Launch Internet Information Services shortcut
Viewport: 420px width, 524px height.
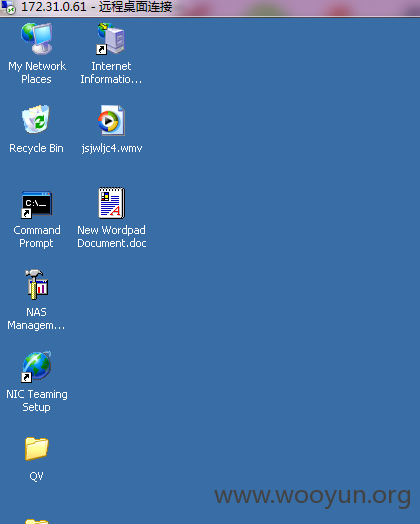(x=111, y=38)
